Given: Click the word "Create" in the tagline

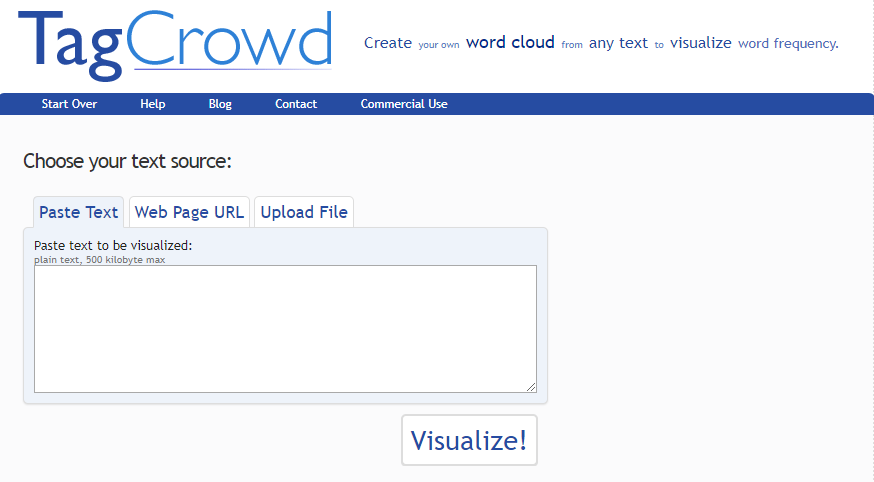Looking at the screenshot, I should [x=388, y=43].
